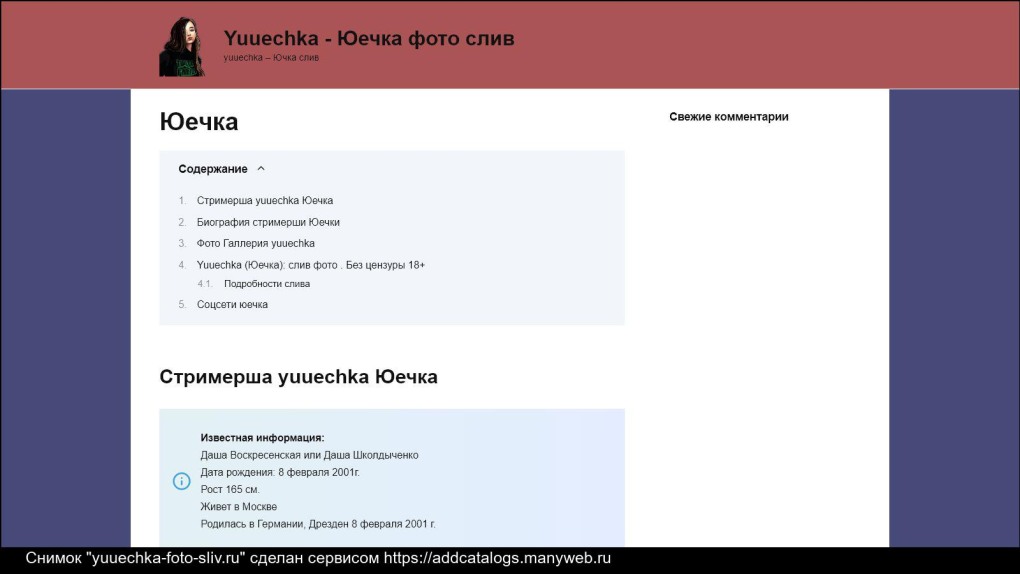Open Биография стримерши Юечки contents link
Viewport: 1020px width, 574px height.
point(268,222)
